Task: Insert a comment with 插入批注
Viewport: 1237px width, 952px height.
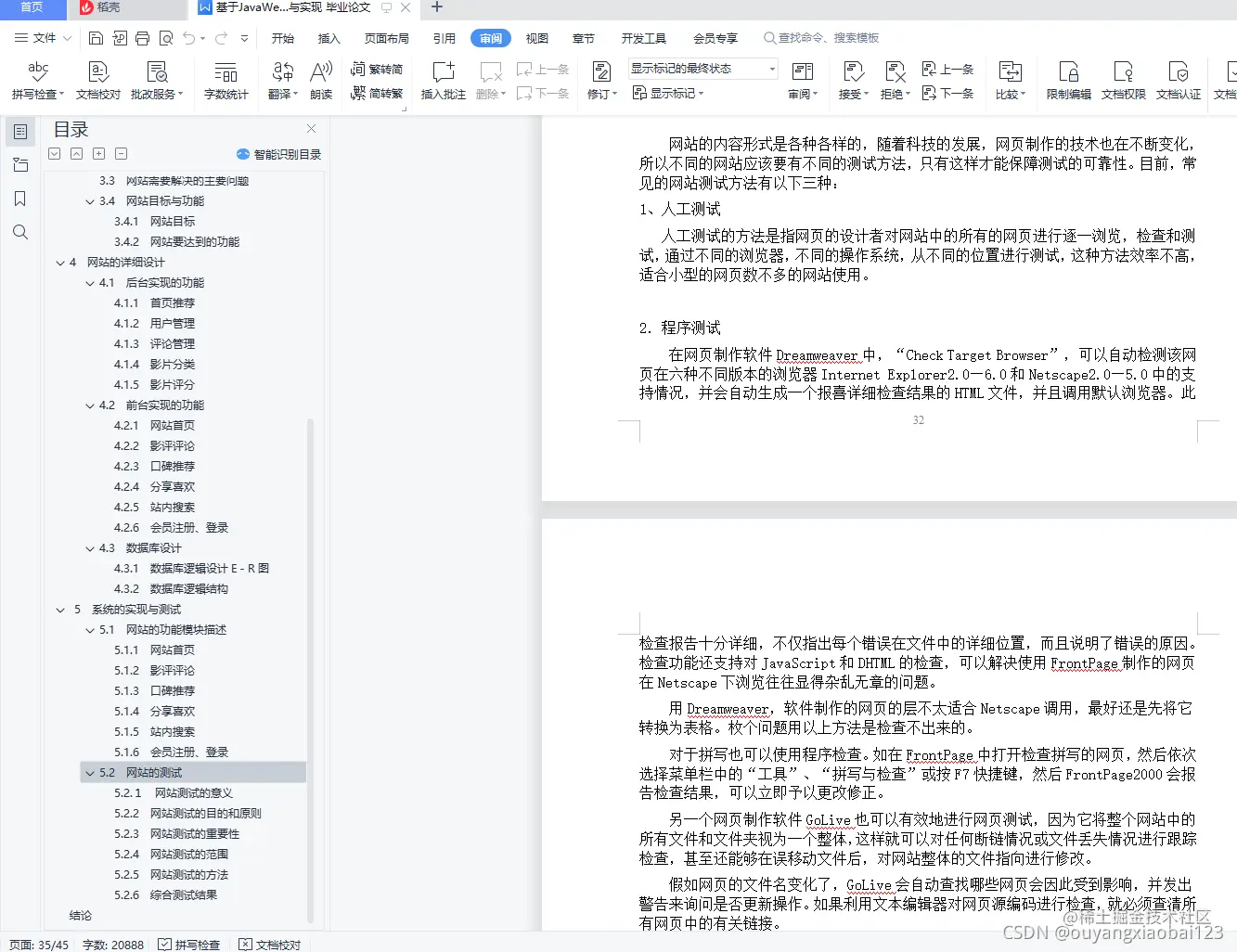Action: [x=444, y=80]
